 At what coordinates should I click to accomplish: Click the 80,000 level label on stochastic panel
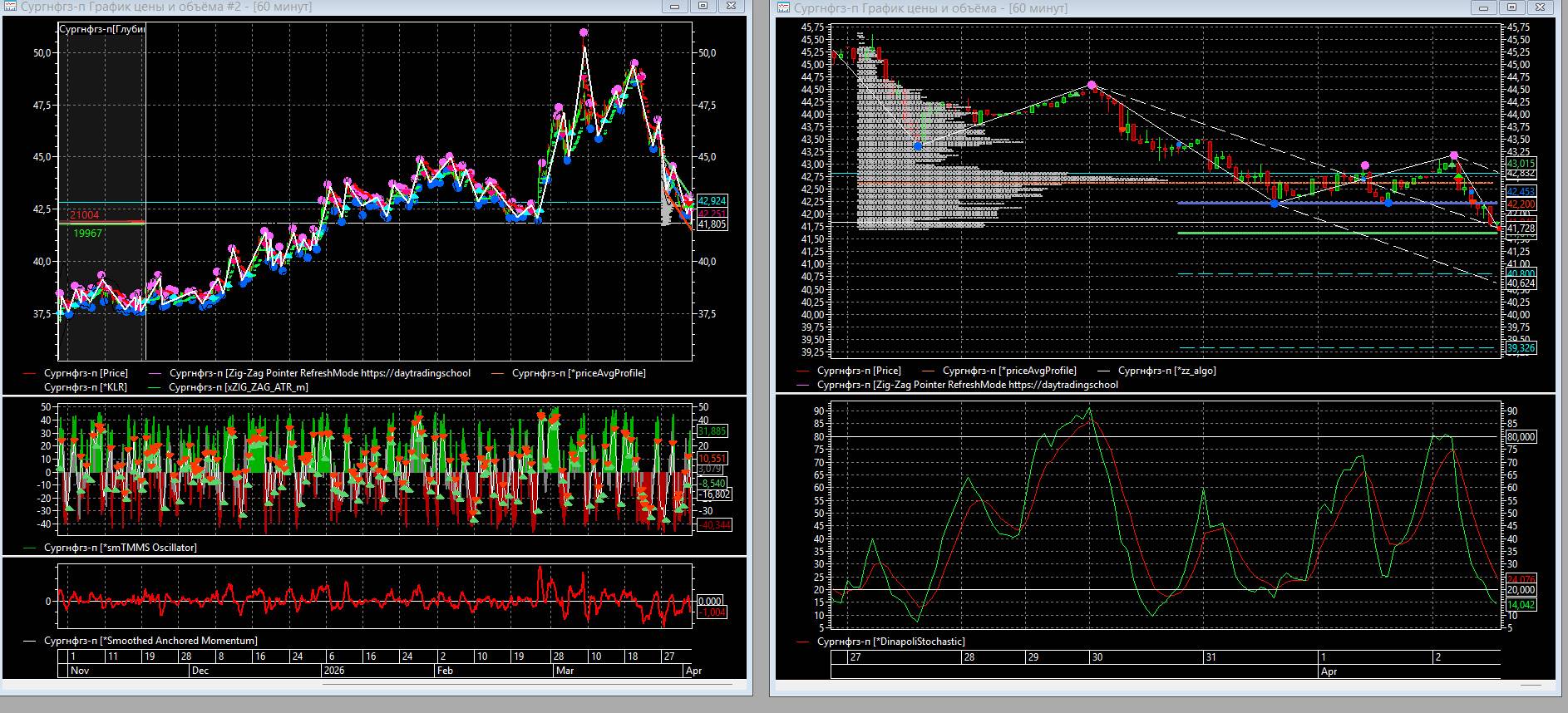tap(1521, 437)
